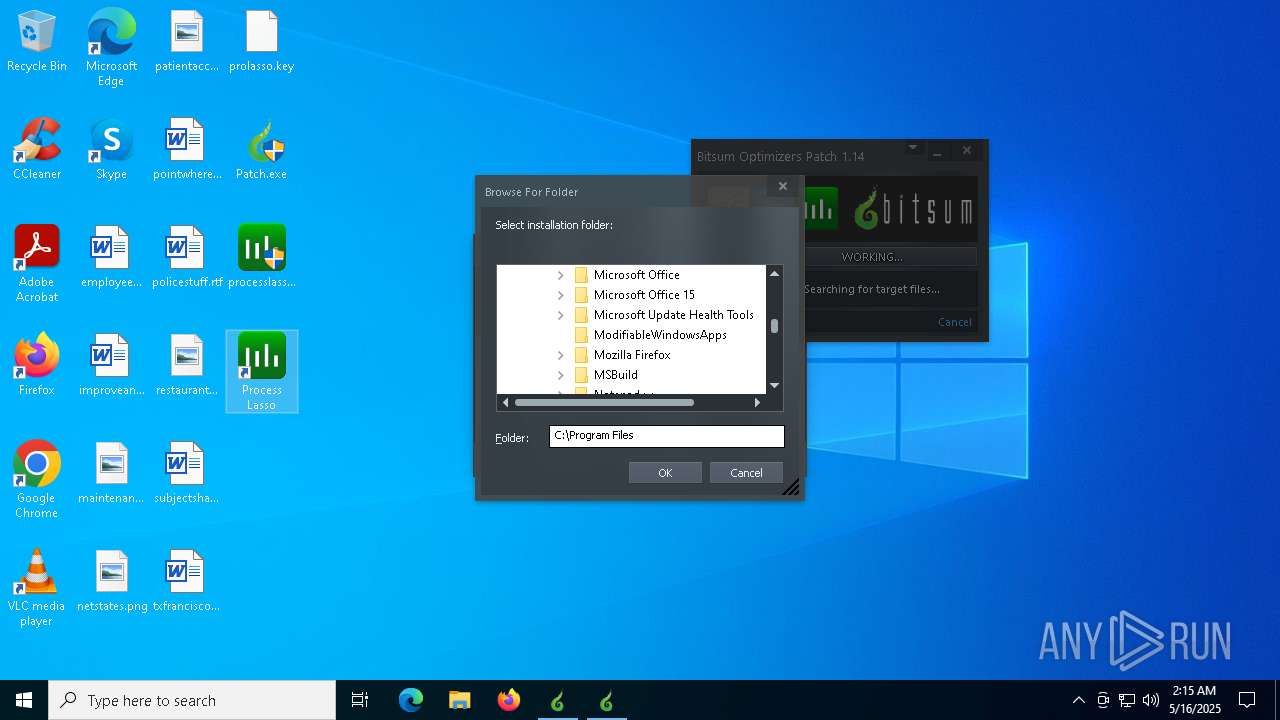Select the maintenan image file icon
The image size is (1280, 720).
pyautogui.click(x=111, y=474)
